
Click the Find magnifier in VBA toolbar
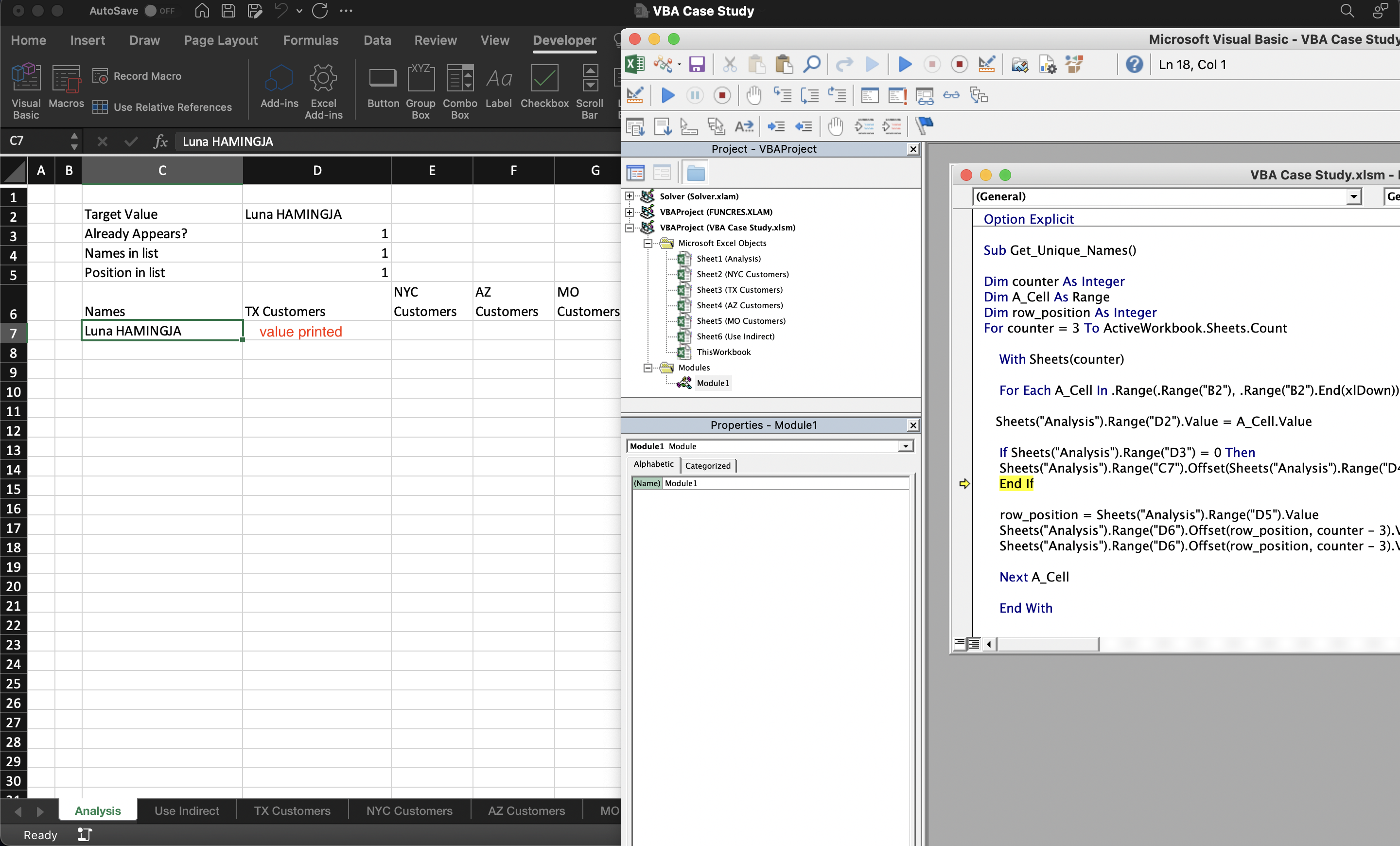(811, 64)
